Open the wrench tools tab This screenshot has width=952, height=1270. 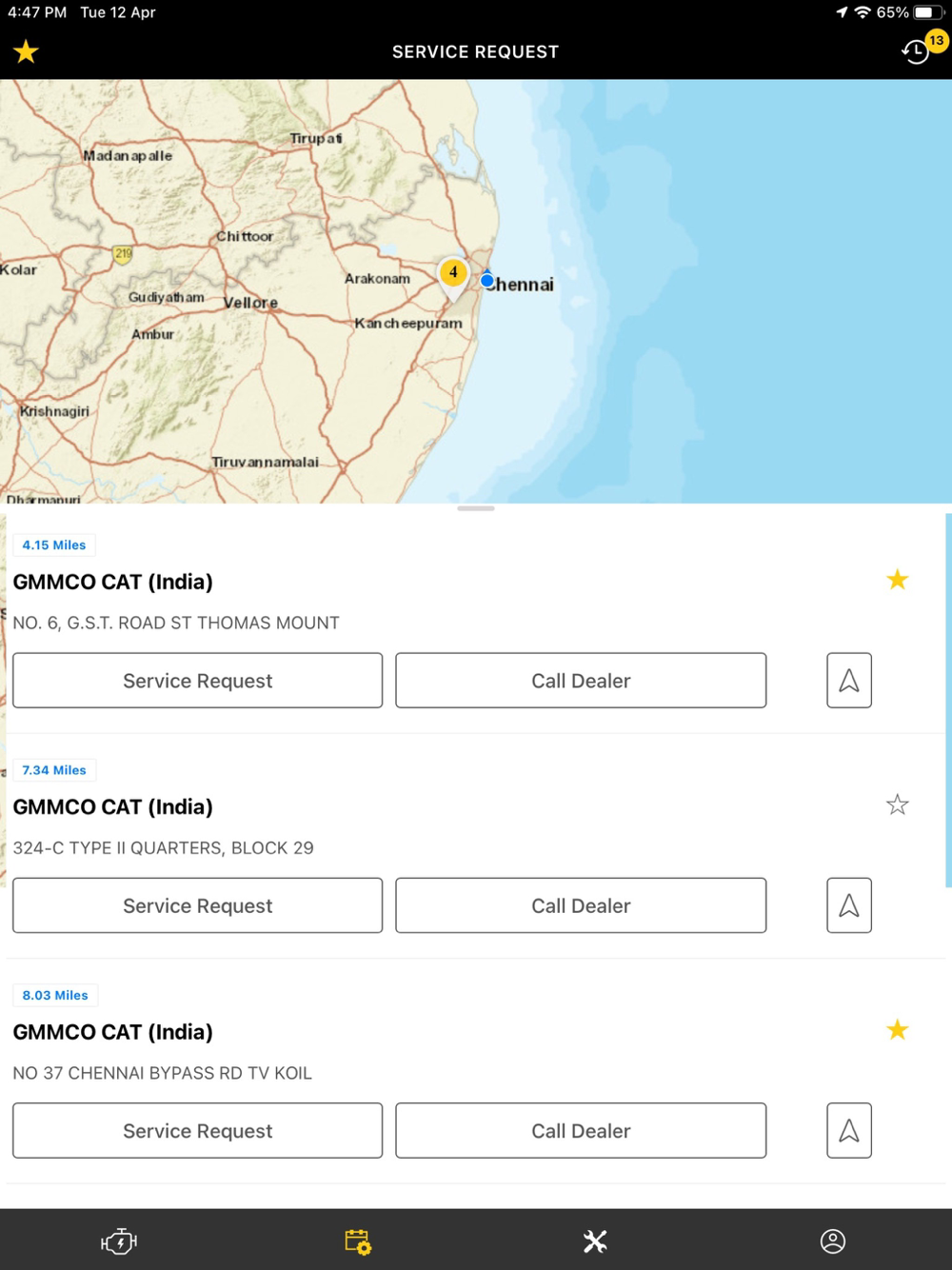click(595, 1241)
